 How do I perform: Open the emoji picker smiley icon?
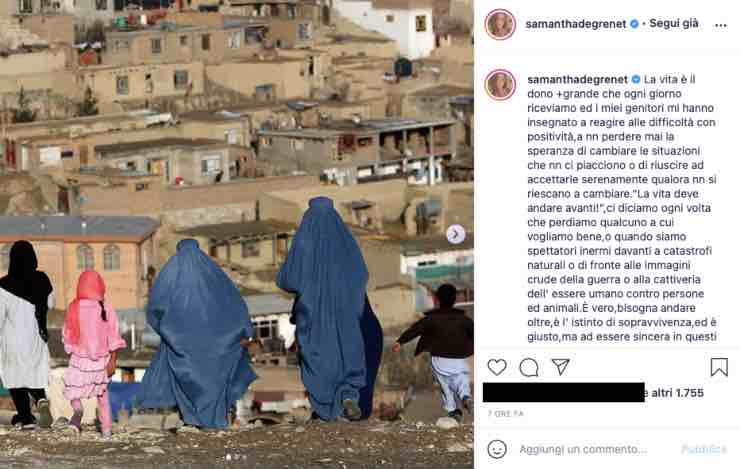(497, 449)
